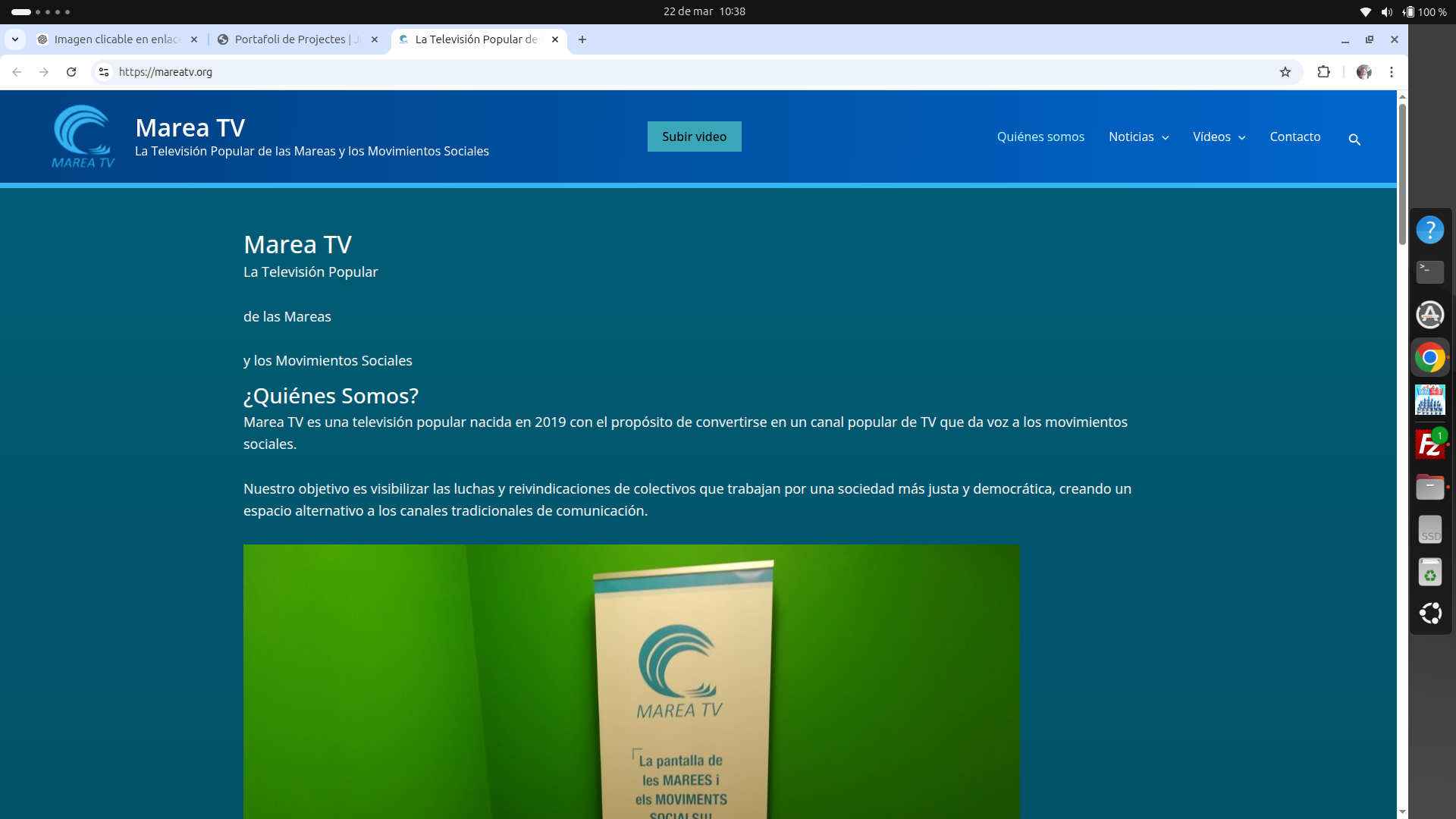Open the Help icon in the dock
Screen dimensions: 1456x819
tap(1430, 230)
